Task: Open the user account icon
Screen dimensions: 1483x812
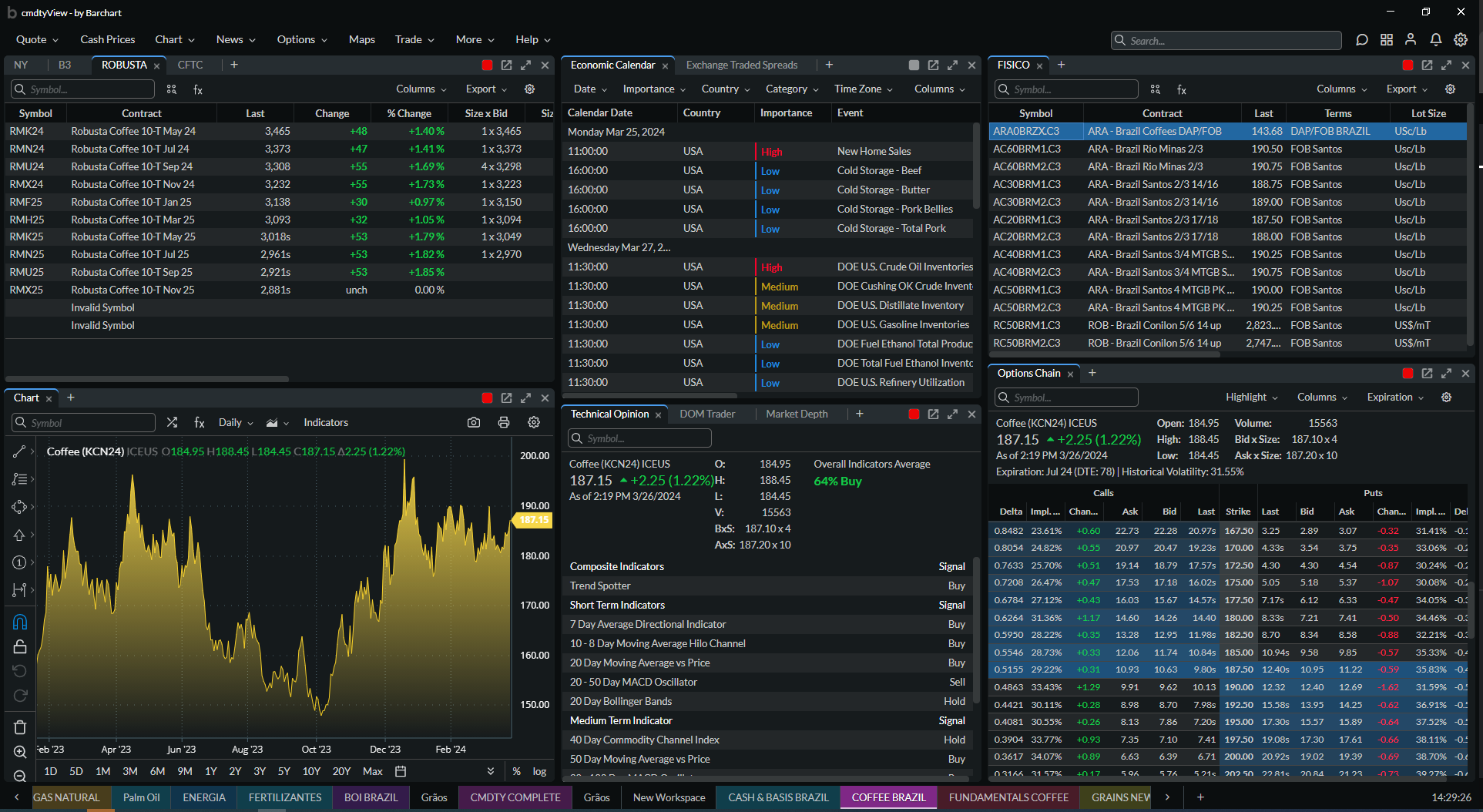Action: 1411,39
